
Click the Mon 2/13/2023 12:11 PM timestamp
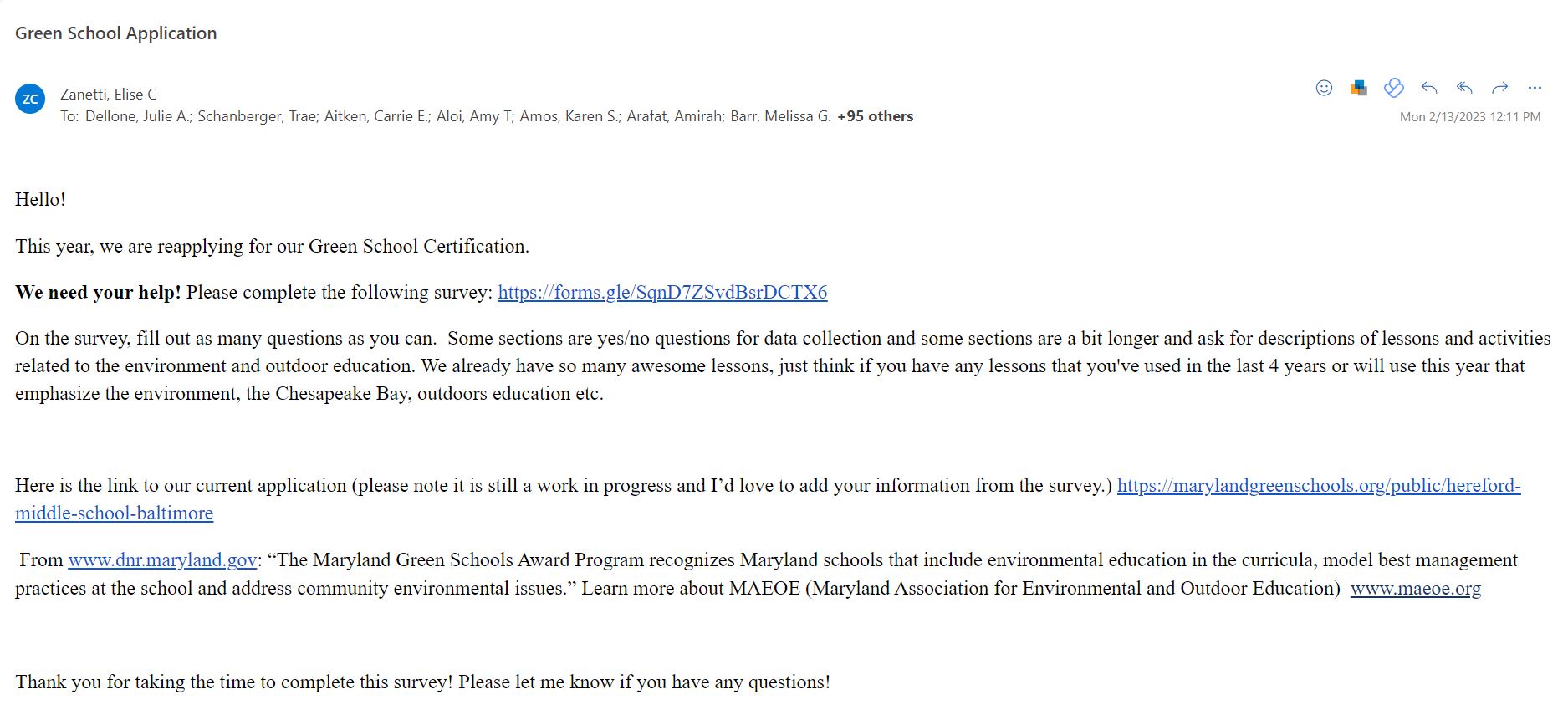[1470, 117]
